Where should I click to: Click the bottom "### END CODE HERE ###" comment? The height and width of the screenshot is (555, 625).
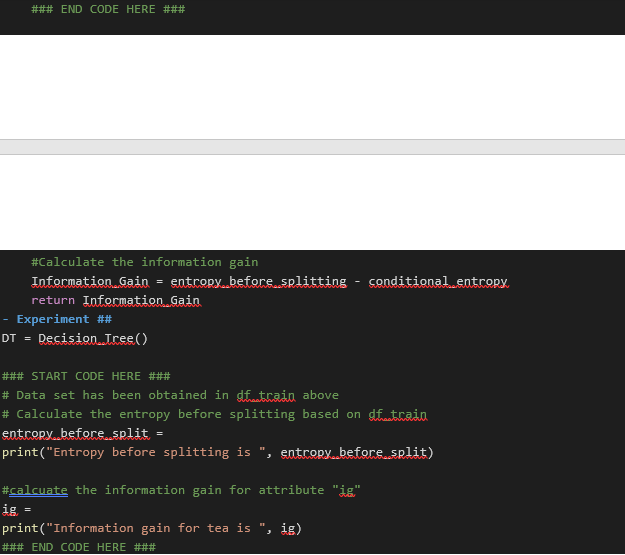tap(79, 547)
